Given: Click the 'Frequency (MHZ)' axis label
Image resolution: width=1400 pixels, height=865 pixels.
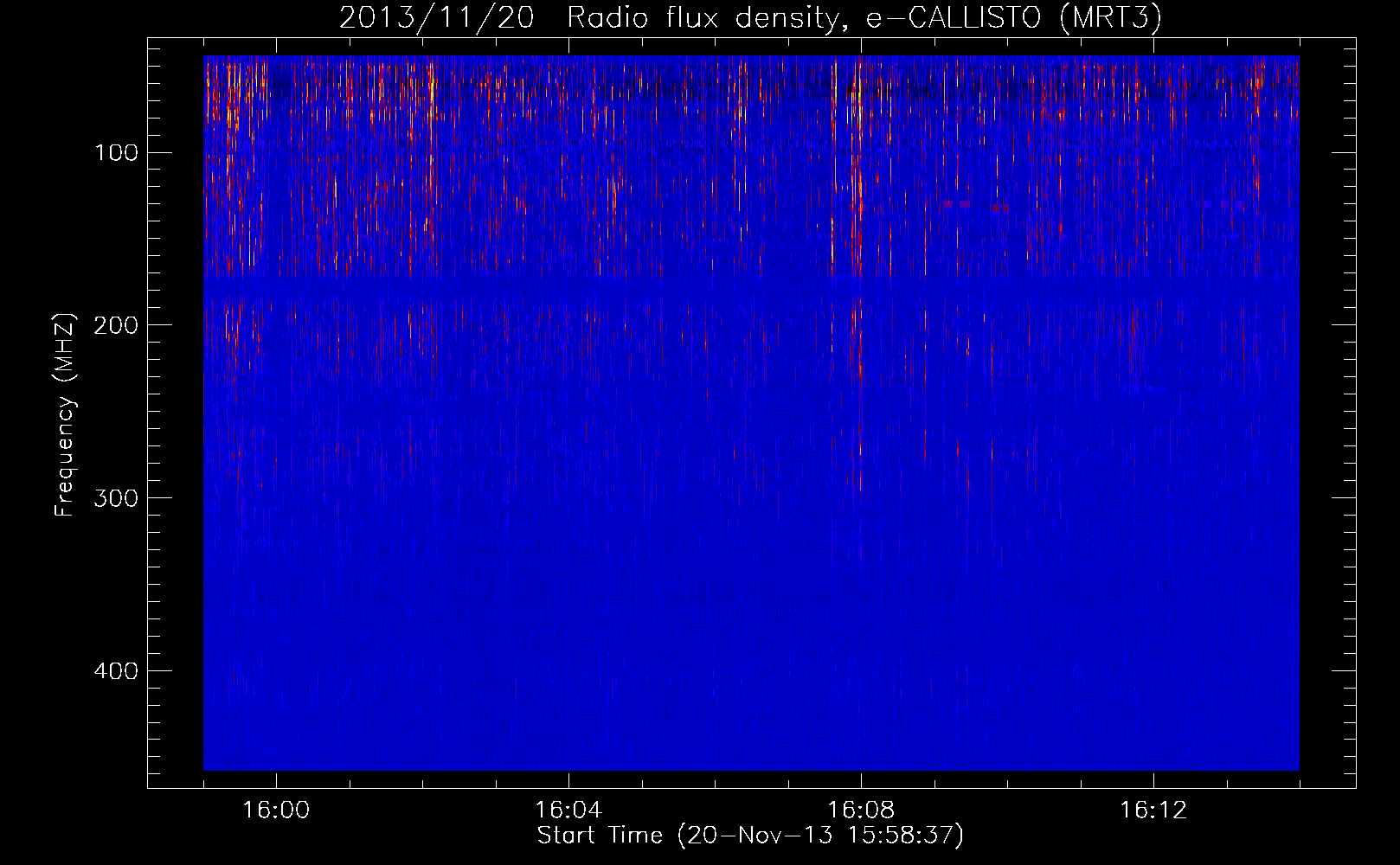Looking at the screenshot, I should tap(65, 414).
